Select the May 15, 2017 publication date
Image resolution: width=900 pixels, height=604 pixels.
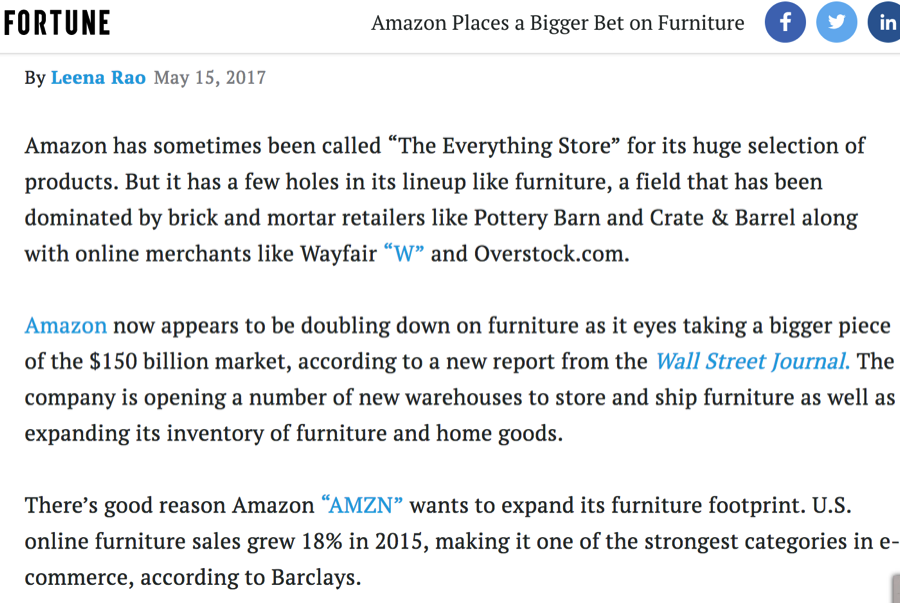[209, 77]
